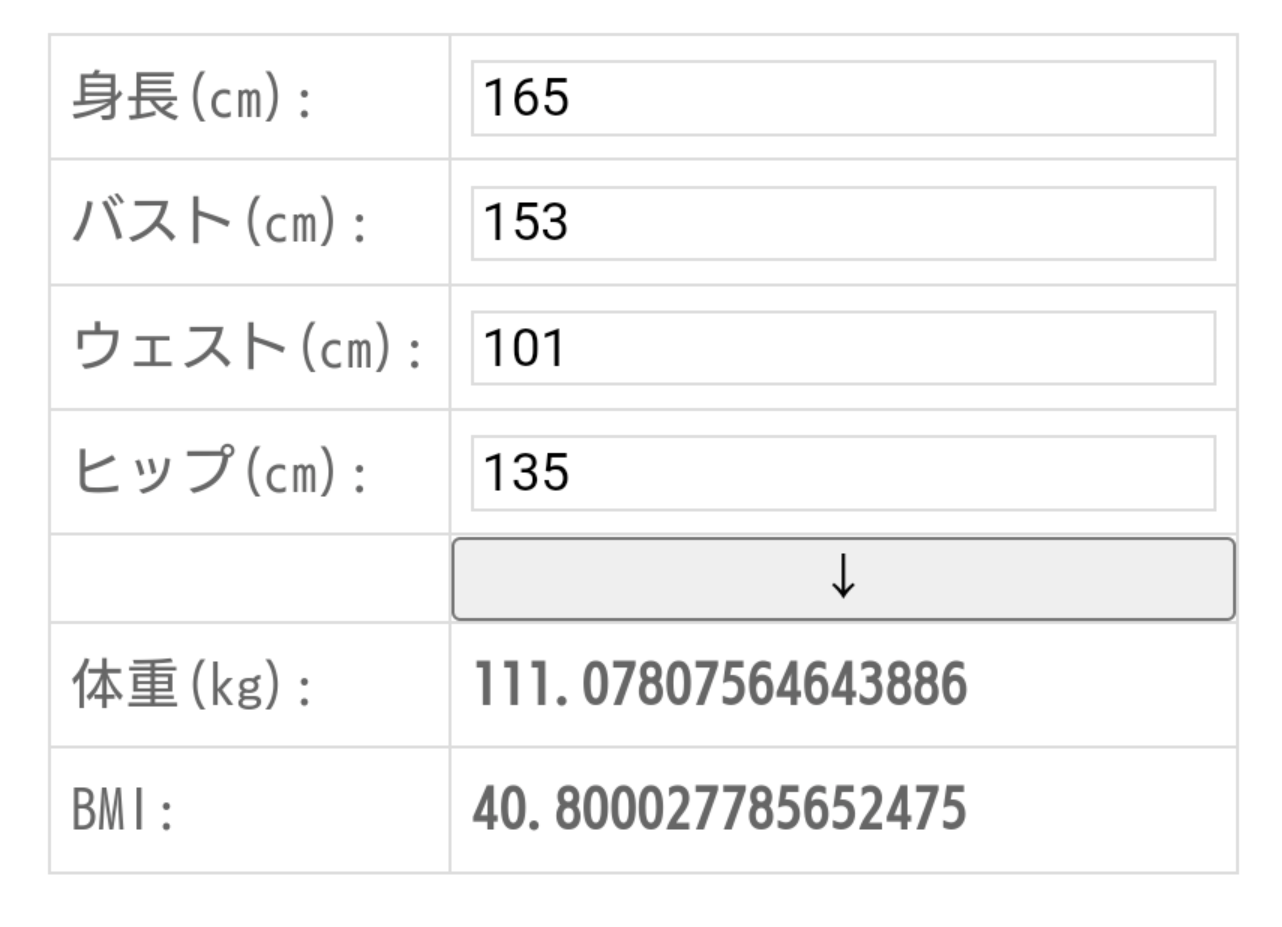This screenshot has height=927, width=1282.
Task: Place cursor on the 165 height value
Action: pos(527,98)
